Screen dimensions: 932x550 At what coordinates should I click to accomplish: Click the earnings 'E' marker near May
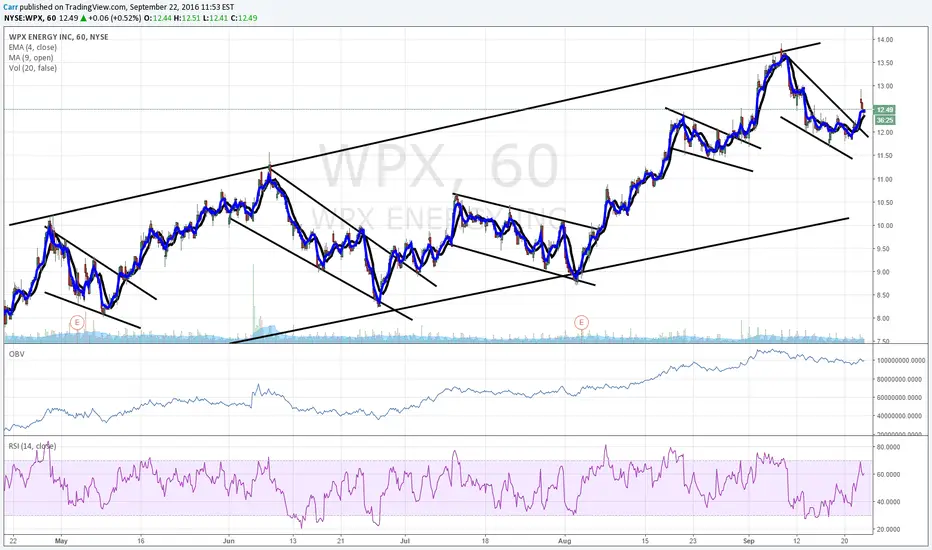(x=76, y=323)
